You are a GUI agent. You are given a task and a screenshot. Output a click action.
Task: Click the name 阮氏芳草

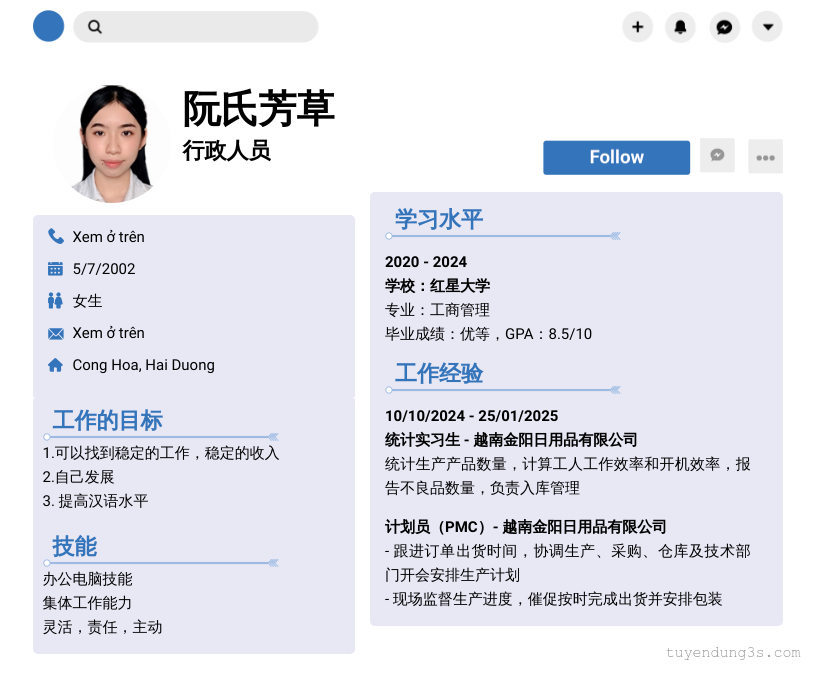pyautogui.click(x=258, y=108)
